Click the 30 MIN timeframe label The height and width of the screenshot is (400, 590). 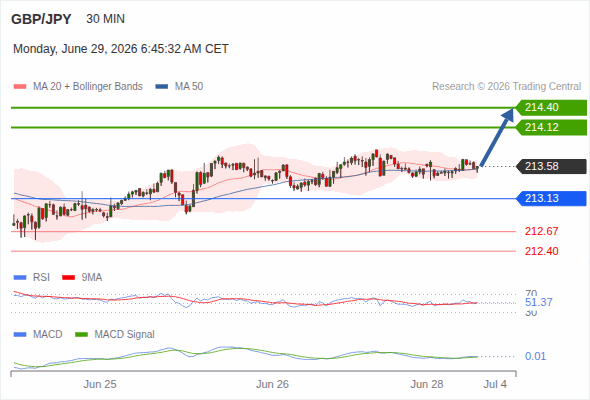tap(105, 19)
